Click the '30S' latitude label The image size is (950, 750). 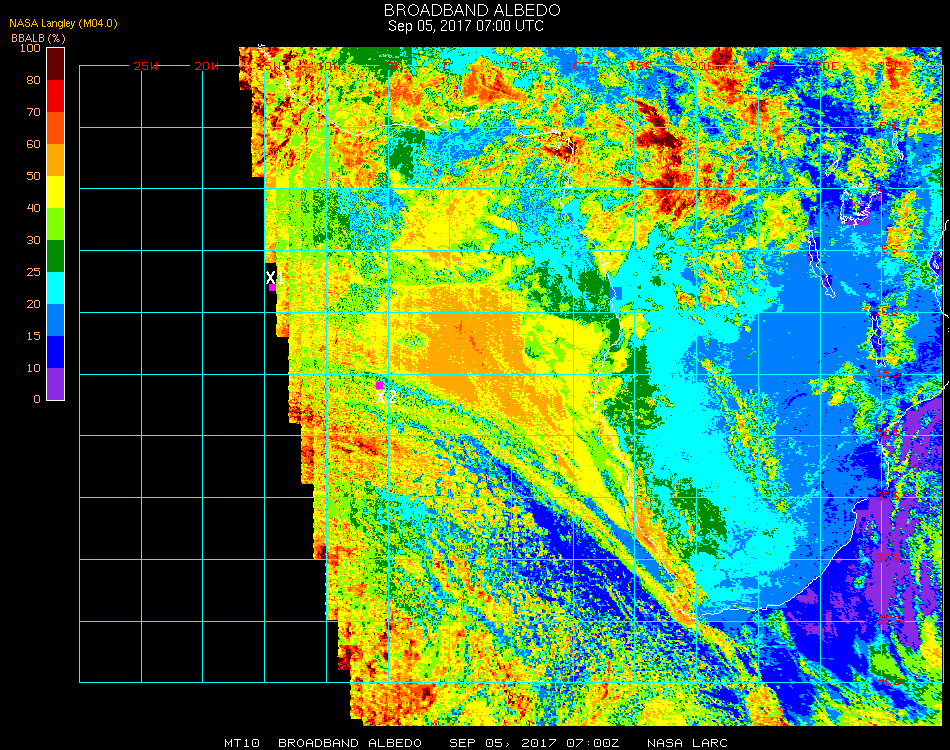coord(888,558)
